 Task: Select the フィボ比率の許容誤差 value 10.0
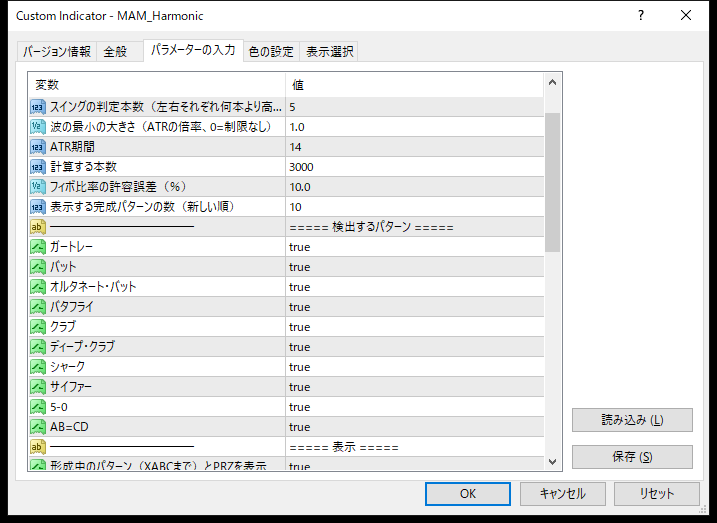[415, 187]
